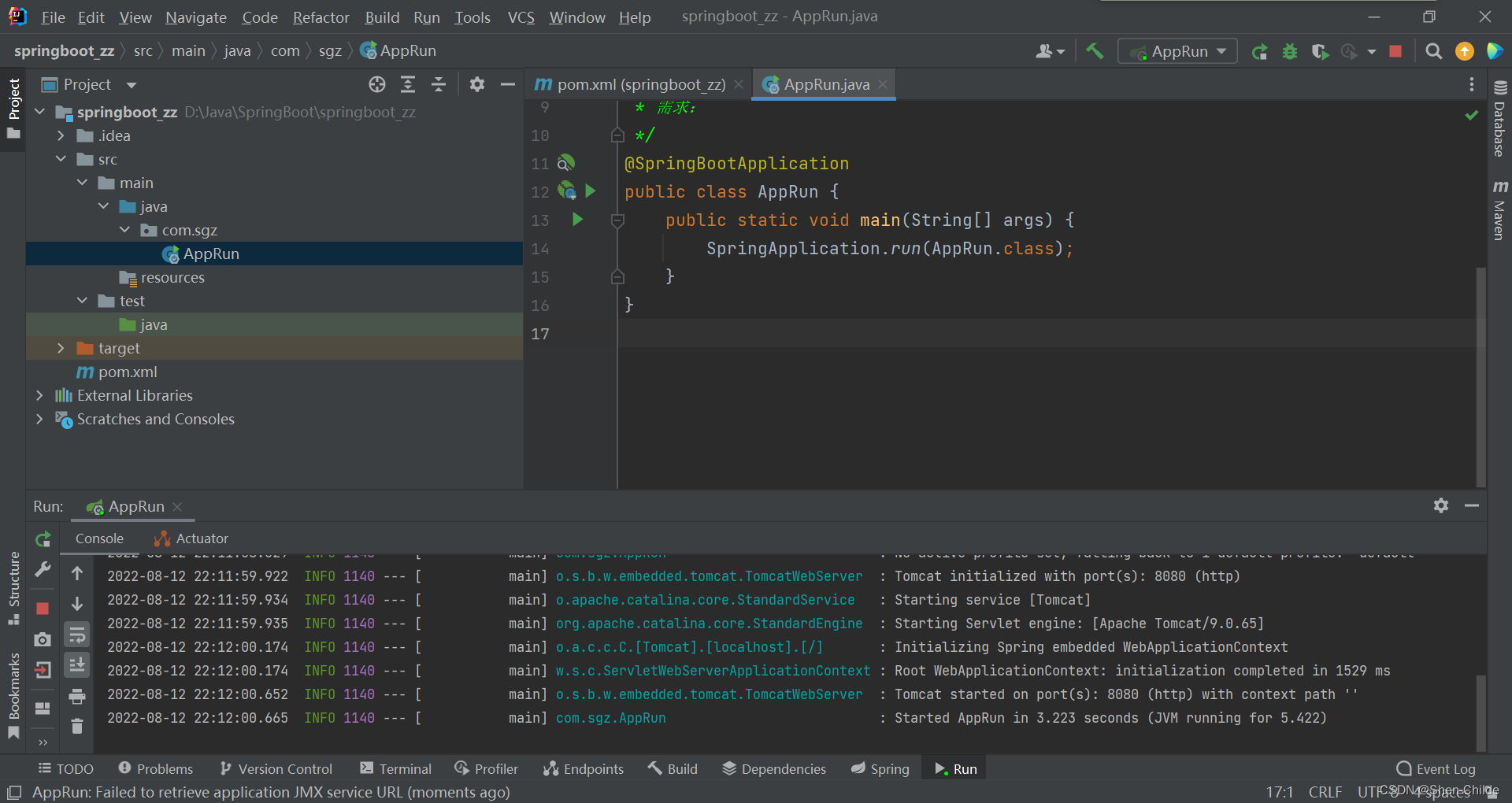1512x803 pixels.
Task: Click the Build project hammer icon
Action: (1095, 51)
